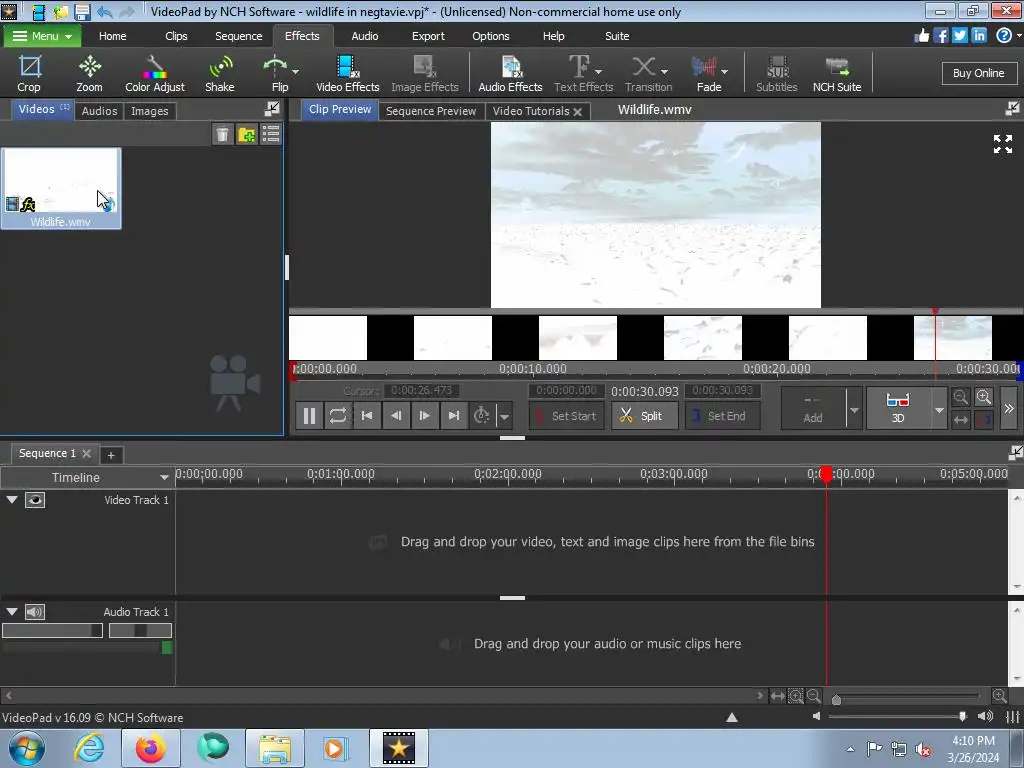The width and height of the screenshot is (1024, 768).
Task: Open Timeline mode dropdown
Action: click(x=164, y=477)
